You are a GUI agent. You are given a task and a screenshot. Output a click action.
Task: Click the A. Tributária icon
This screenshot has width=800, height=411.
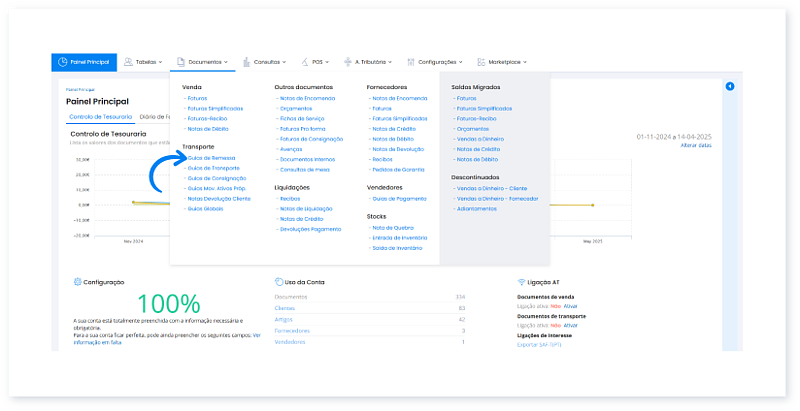coord(347,62)
